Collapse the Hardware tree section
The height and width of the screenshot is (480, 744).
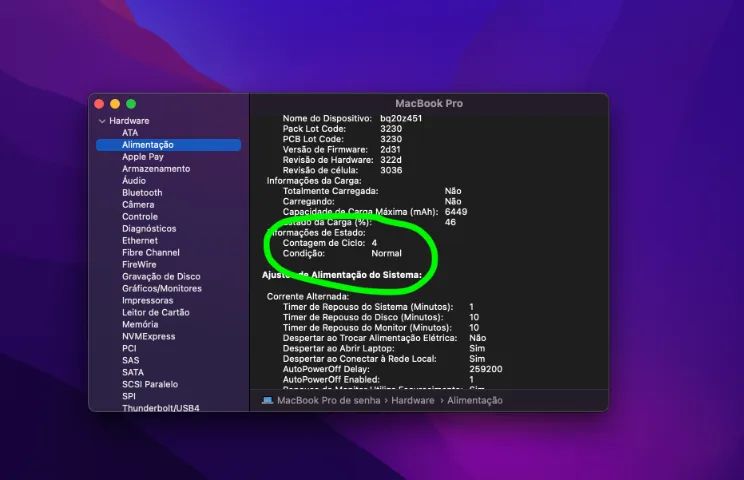[102, 121]
